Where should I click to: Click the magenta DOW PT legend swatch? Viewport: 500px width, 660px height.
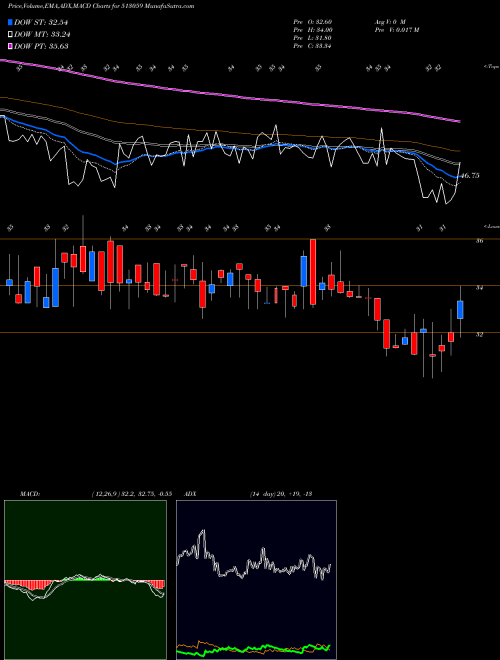(10, 46)
